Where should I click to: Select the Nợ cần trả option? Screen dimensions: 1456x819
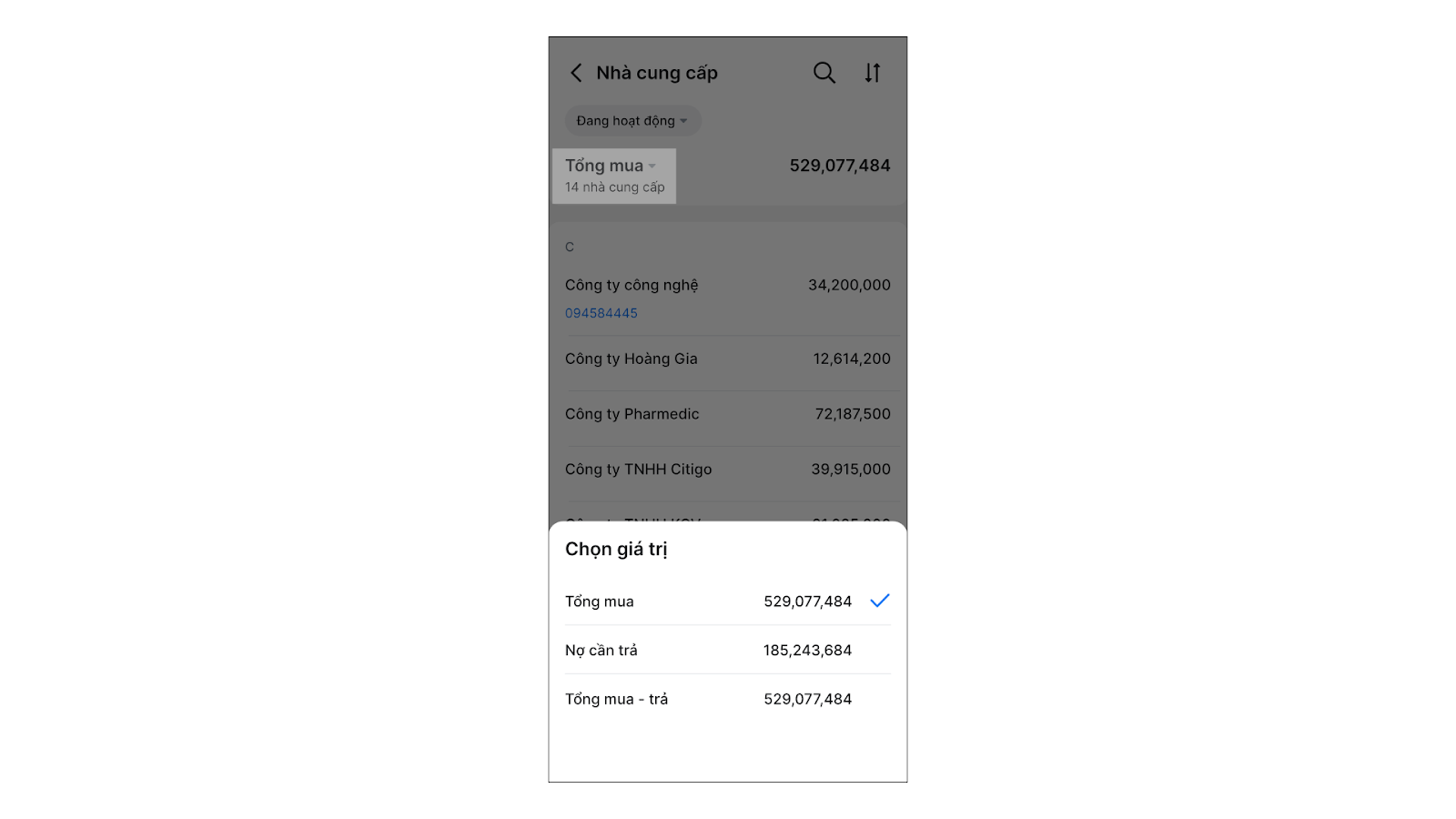coord(728,650)
